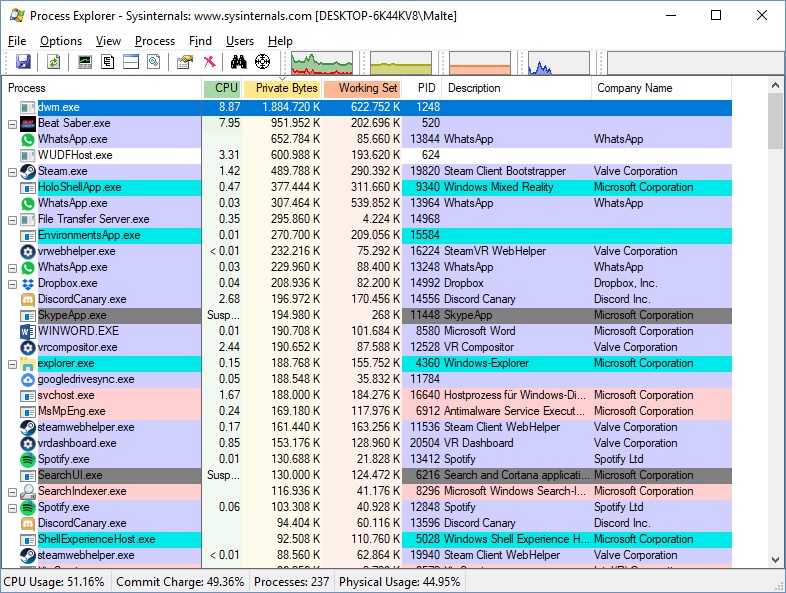Viewport: 786px width, 593px height.
Task: Click the Steam.exe process icon
Action: click(28, 171)
